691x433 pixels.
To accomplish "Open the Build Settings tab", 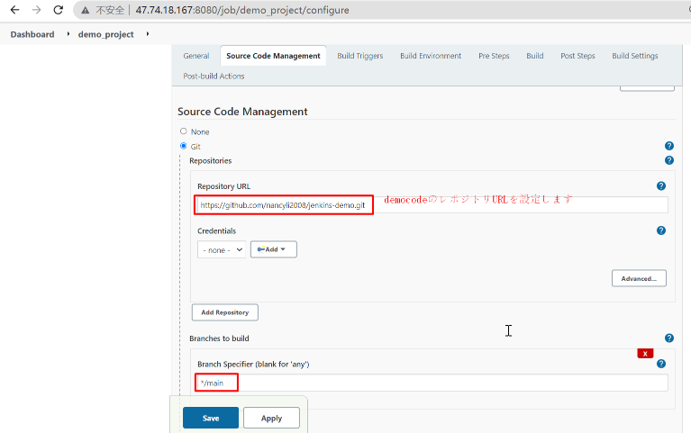I will tap(635, 56).
